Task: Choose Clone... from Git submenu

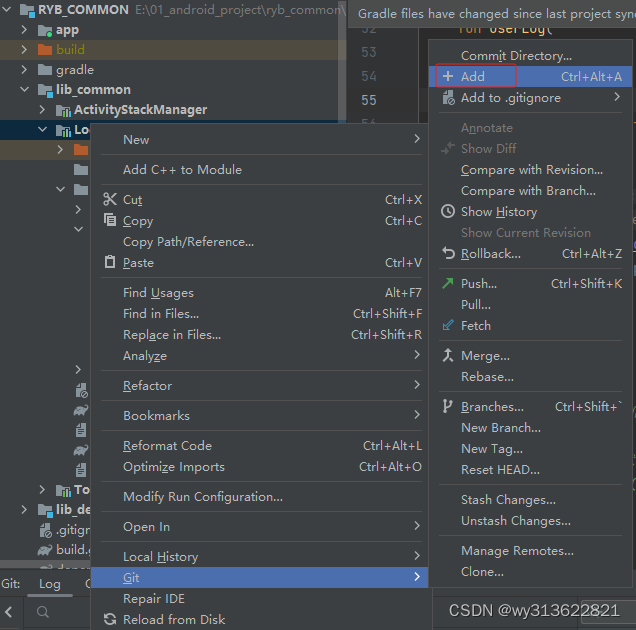Action: (530, 572)
